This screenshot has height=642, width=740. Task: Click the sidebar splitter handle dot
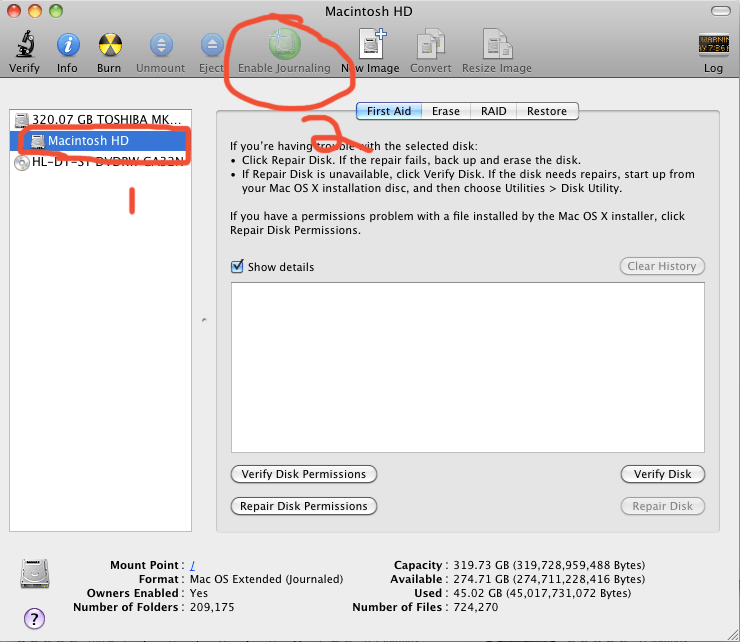pyautogui.click(x=204, y=320)
